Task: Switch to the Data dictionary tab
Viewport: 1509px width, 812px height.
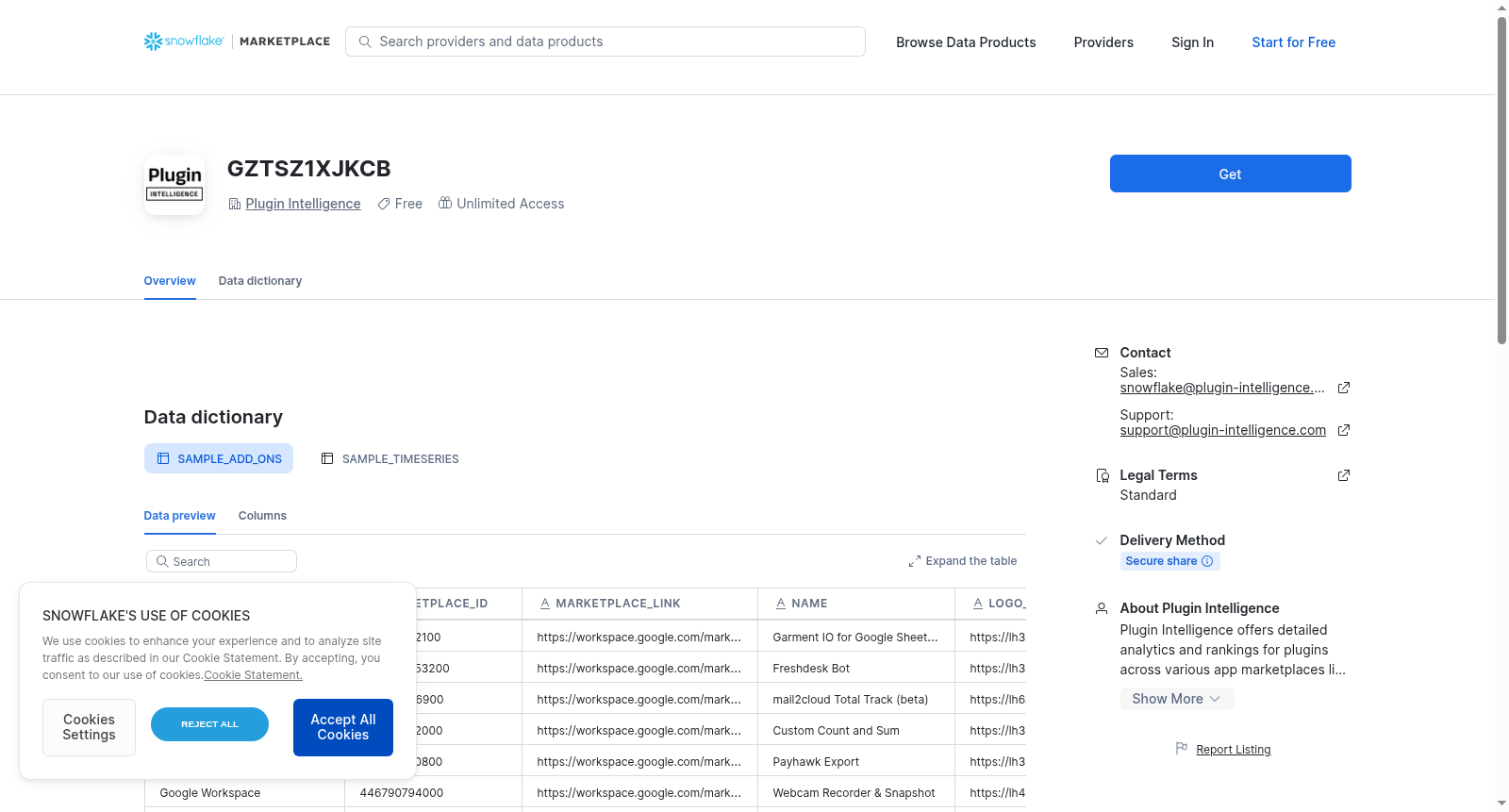Action: click(260, 281)
